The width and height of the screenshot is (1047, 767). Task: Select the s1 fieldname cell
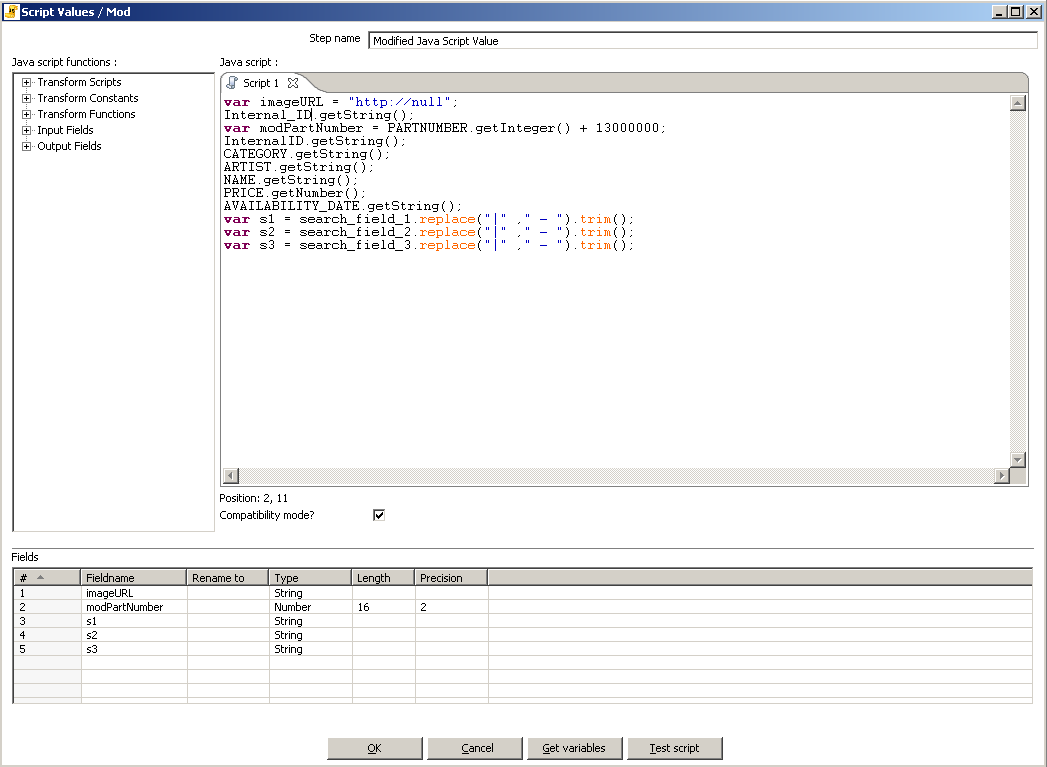pos(134,621)
